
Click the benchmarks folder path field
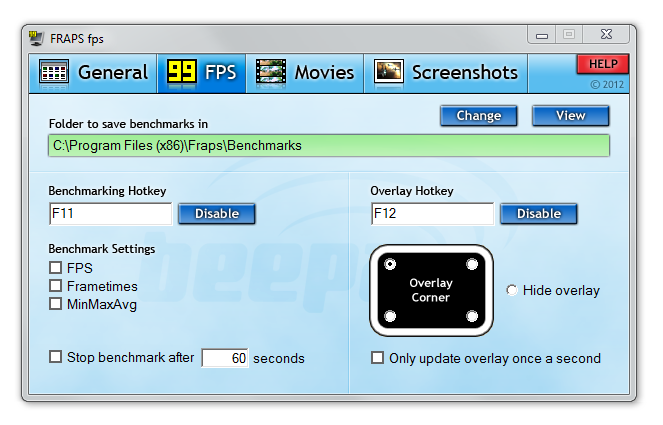pos(329,145)
